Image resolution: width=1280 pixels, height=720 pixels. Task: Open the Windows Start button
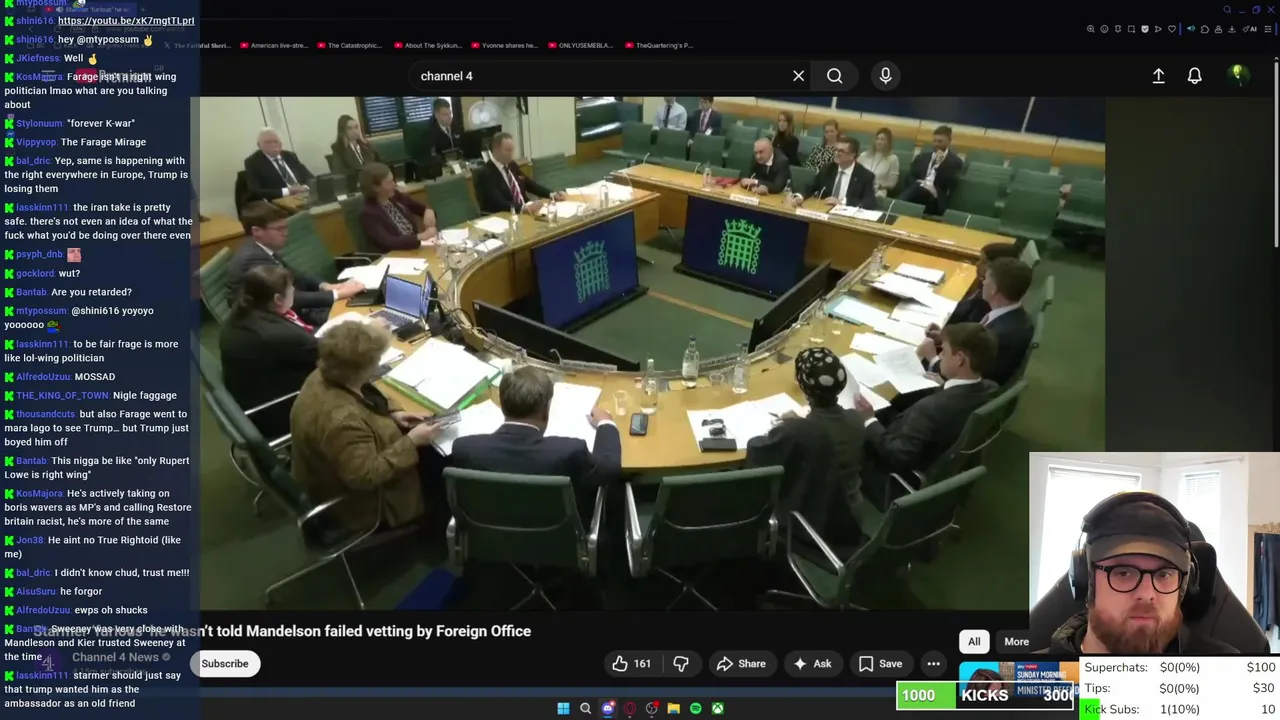coord(563,708)
